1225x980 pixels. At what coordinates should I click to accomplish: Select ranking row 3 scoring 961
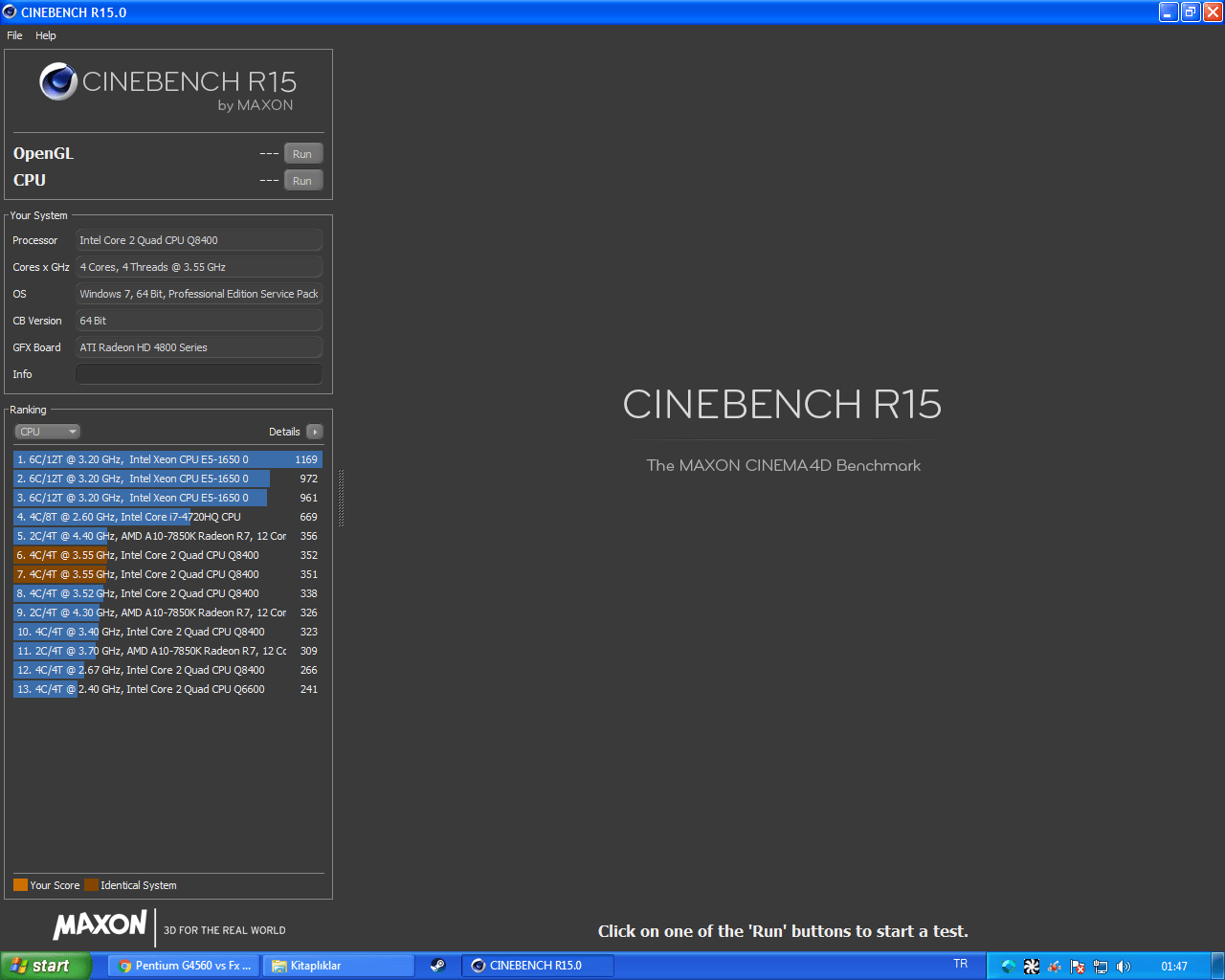(x=167, y=498)
